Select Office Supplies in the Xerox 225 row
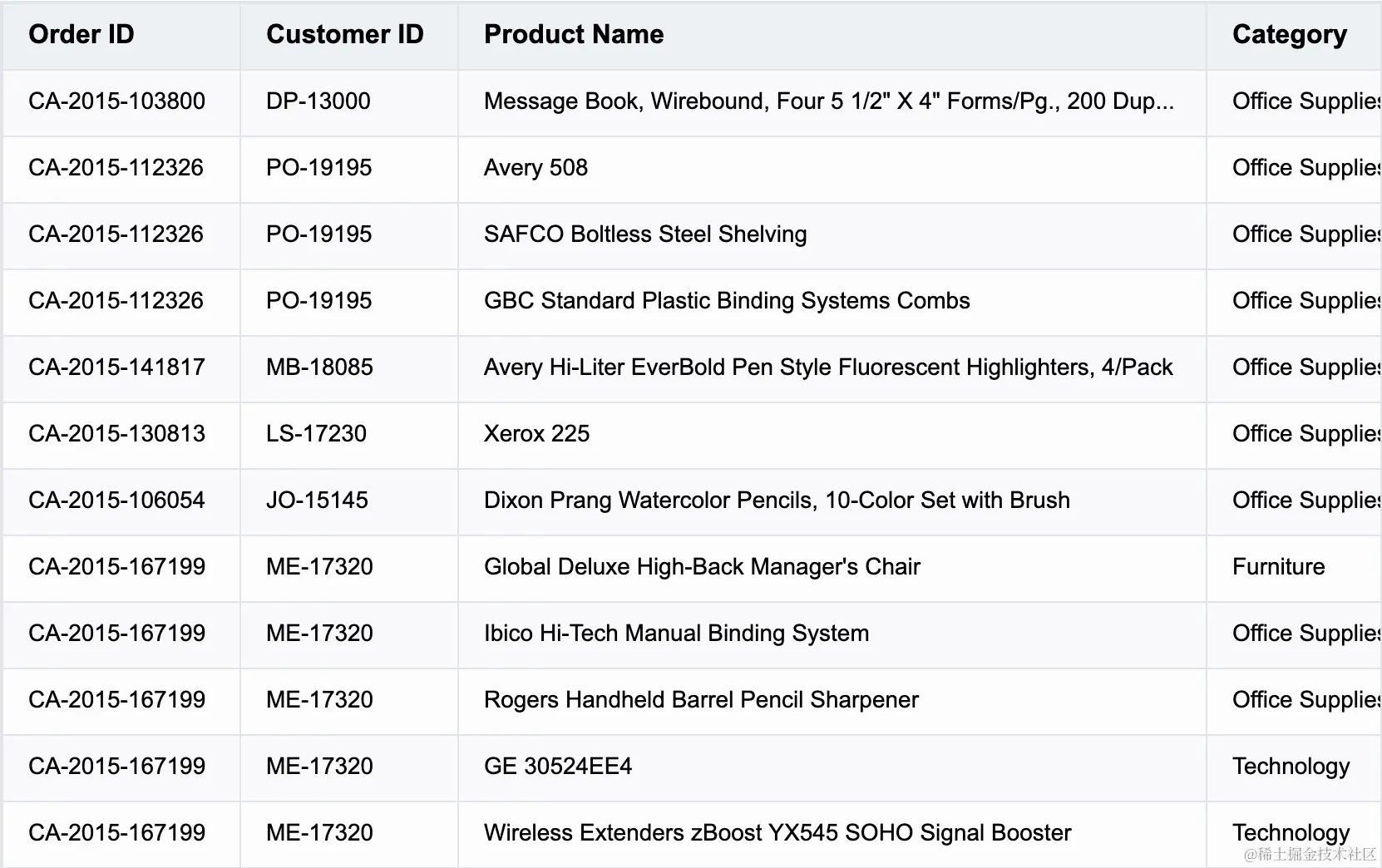The width and height of the screenshot is (1382, 868). [1295, 436]
